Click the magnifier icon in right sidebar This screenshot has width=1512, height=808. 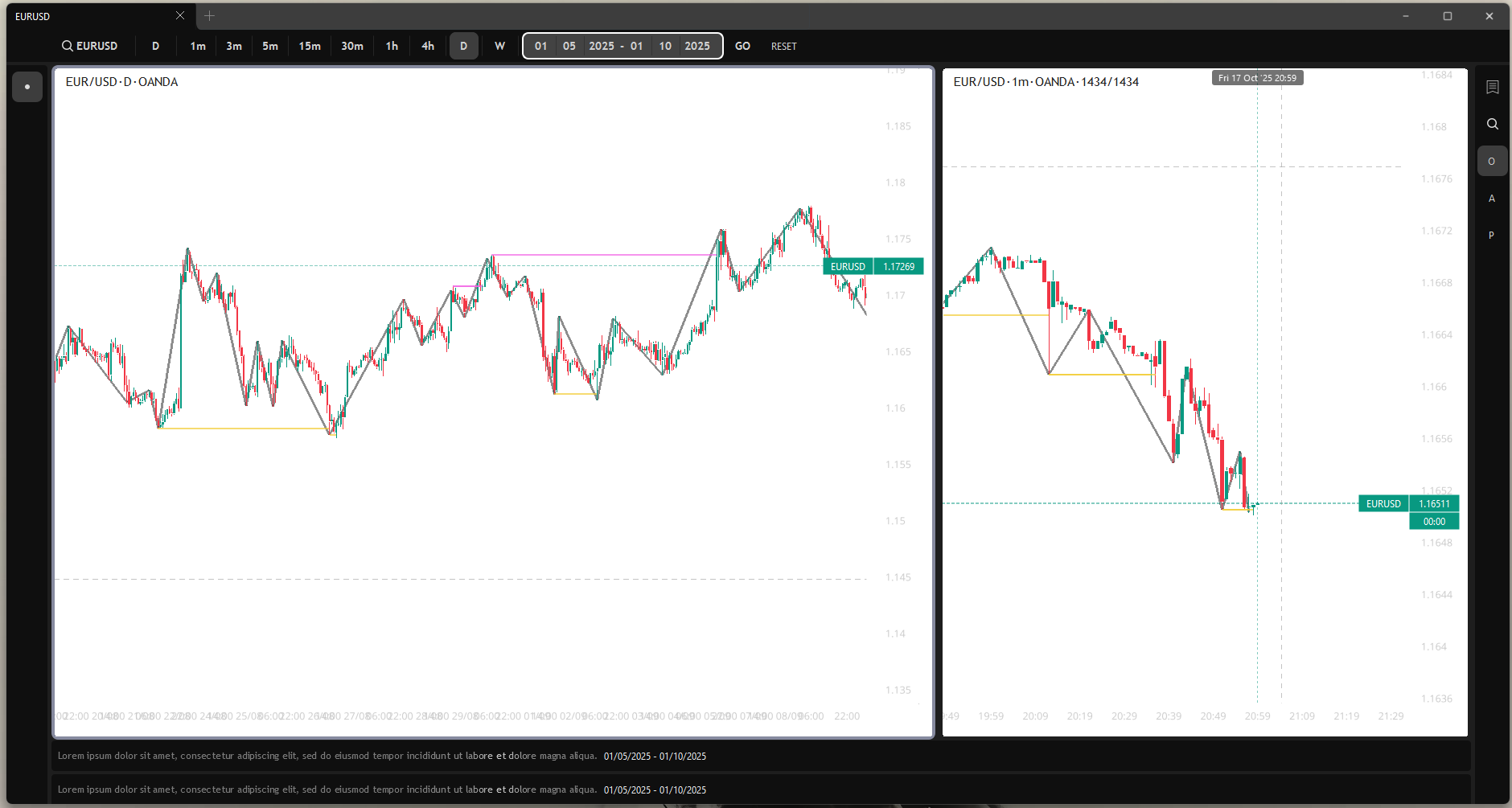(1492, 124)
